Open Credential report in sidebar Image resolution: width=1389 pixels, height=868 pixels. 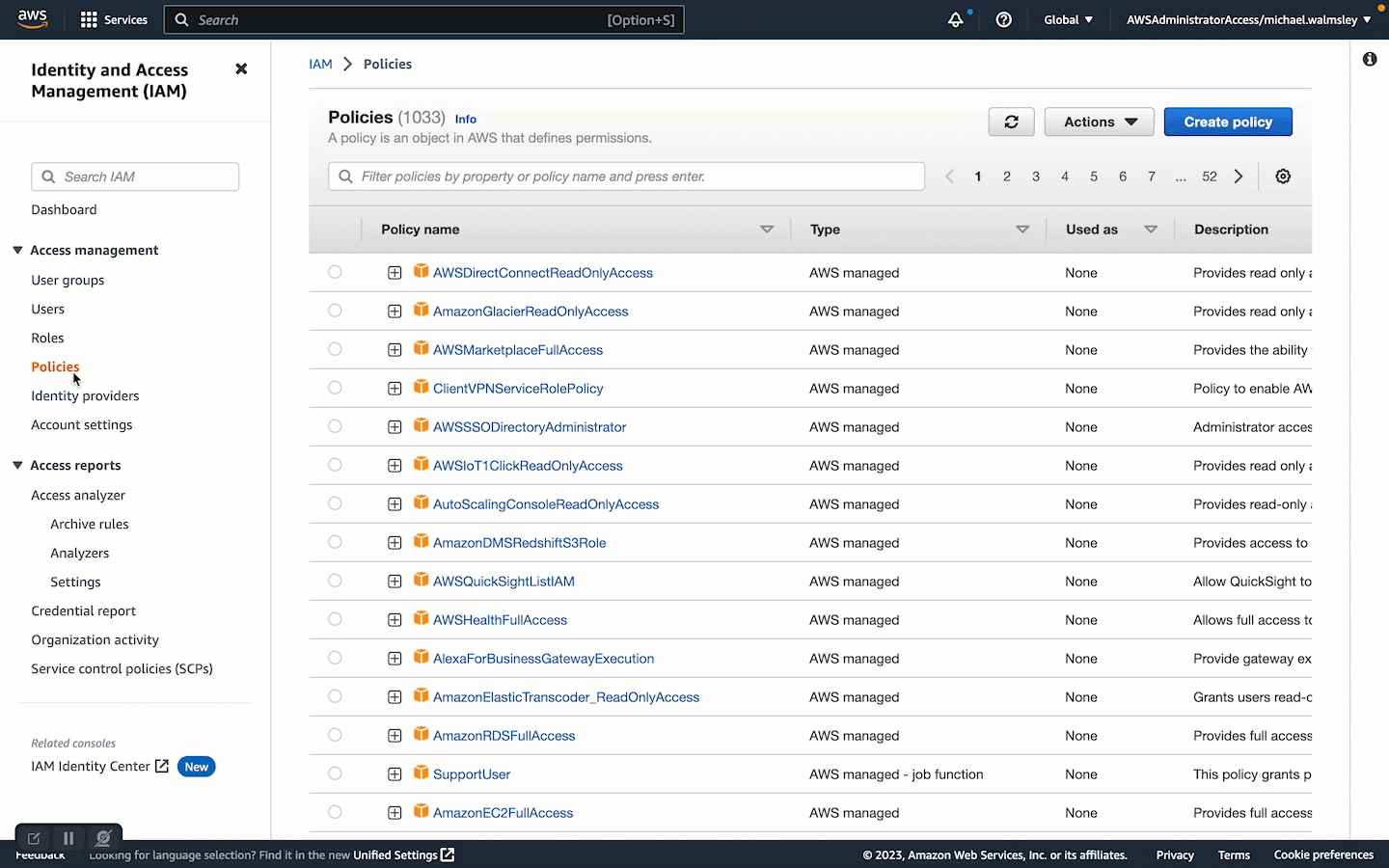coord(83,610)
